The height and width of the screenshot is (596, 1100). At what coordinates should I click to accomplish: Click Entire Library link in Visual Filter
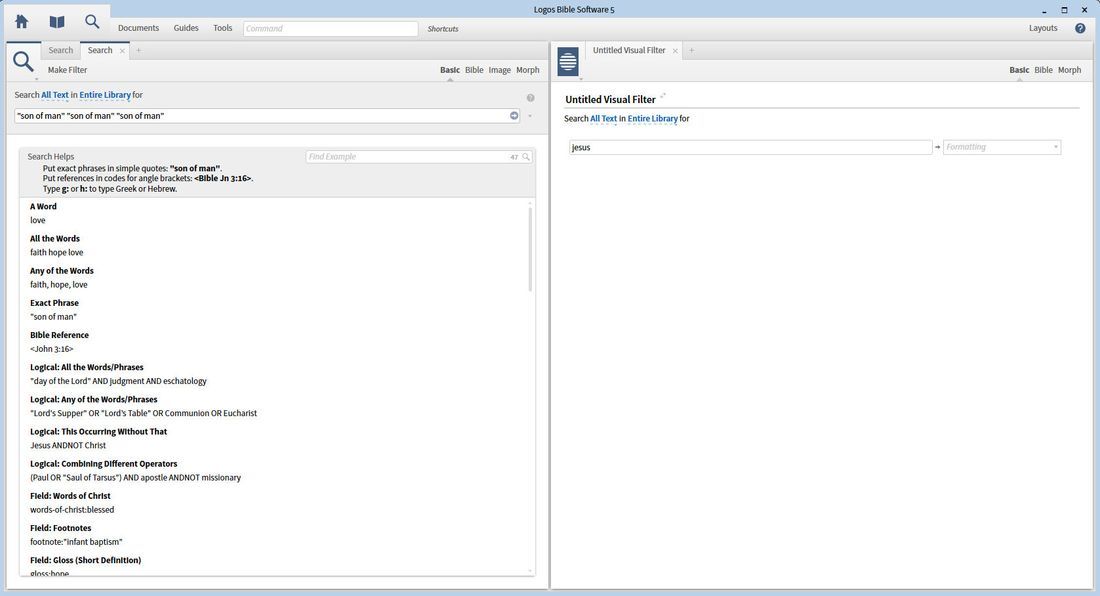(x=652, y=118)
